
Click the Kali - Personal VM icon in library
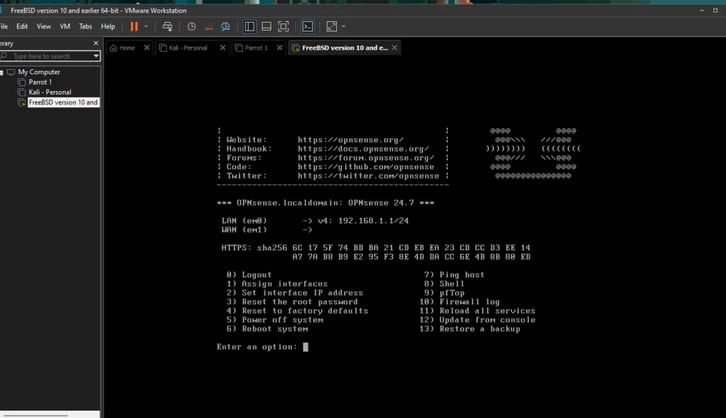(x=21, y=92)
